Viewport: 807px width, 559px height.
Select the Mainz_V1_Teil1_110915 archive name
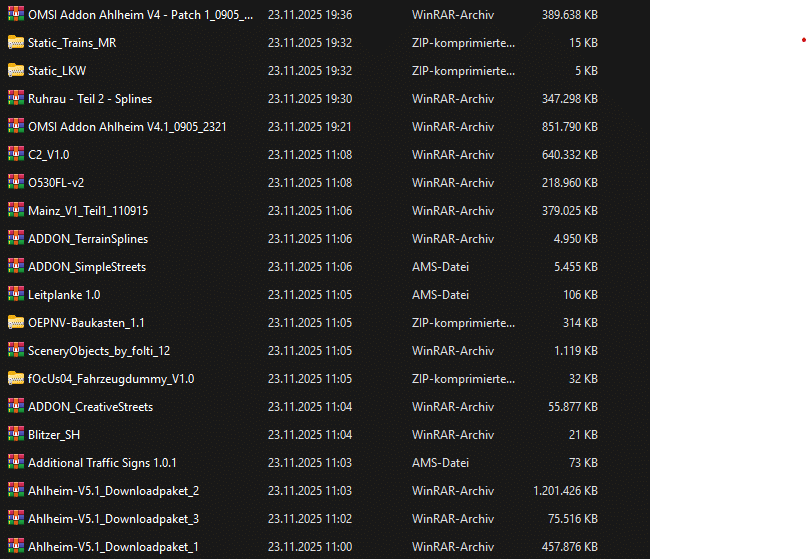pos(88,211)
